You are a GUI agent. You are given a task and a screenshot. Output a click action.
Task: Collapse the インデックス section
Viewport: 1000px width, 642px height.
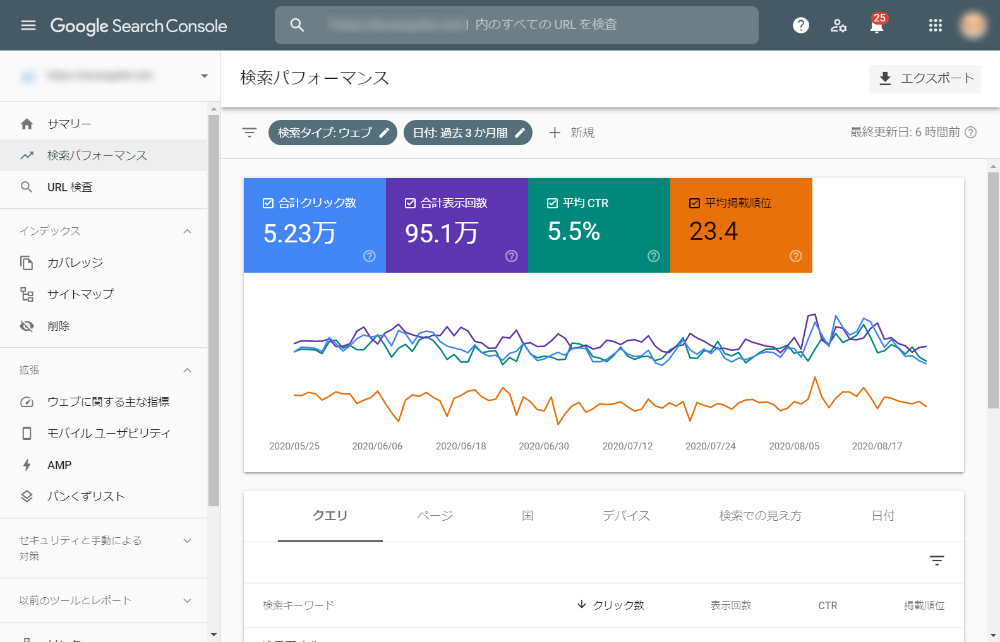click(187, 231)
